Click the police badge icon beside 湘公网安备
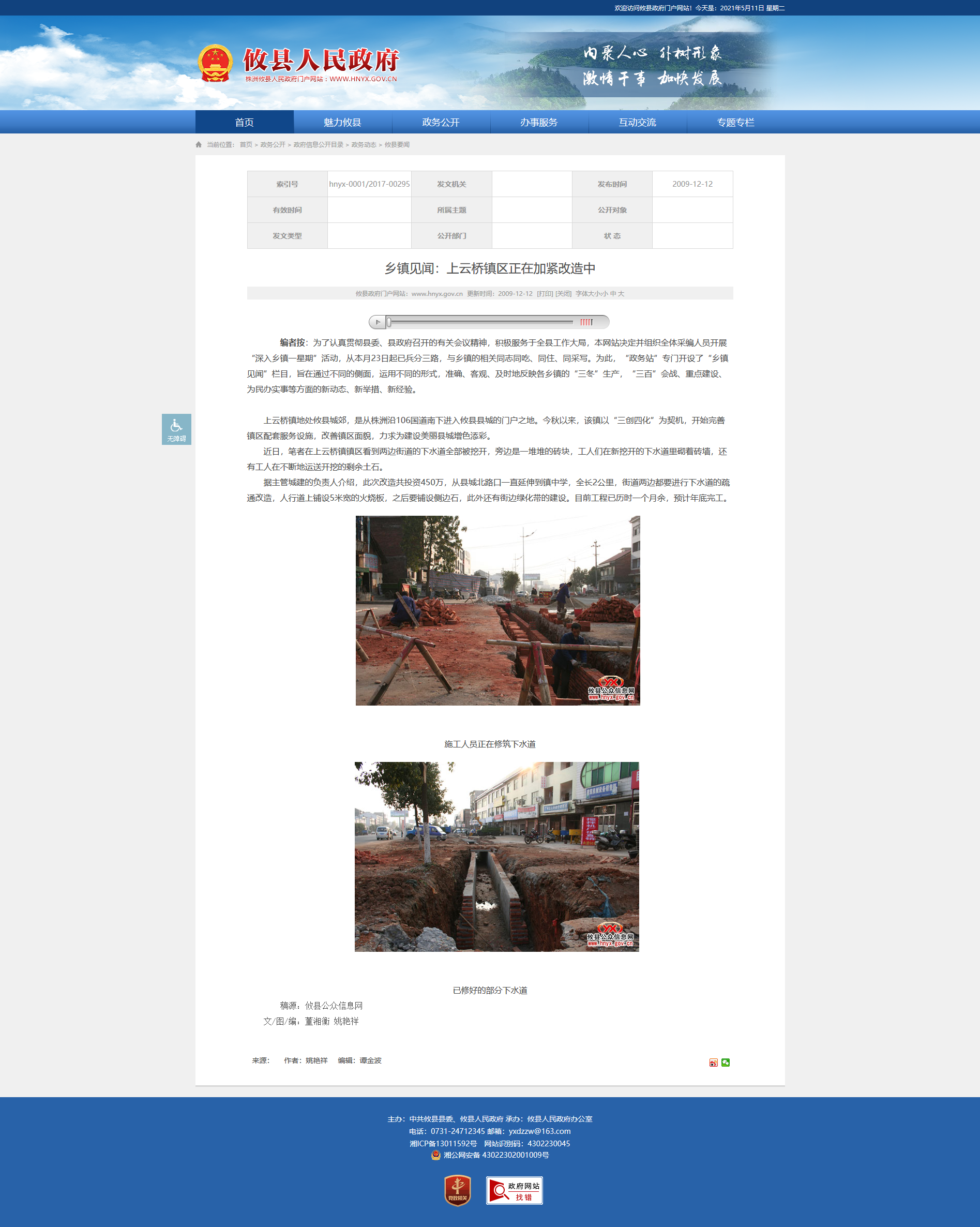 pos(436,1155)
